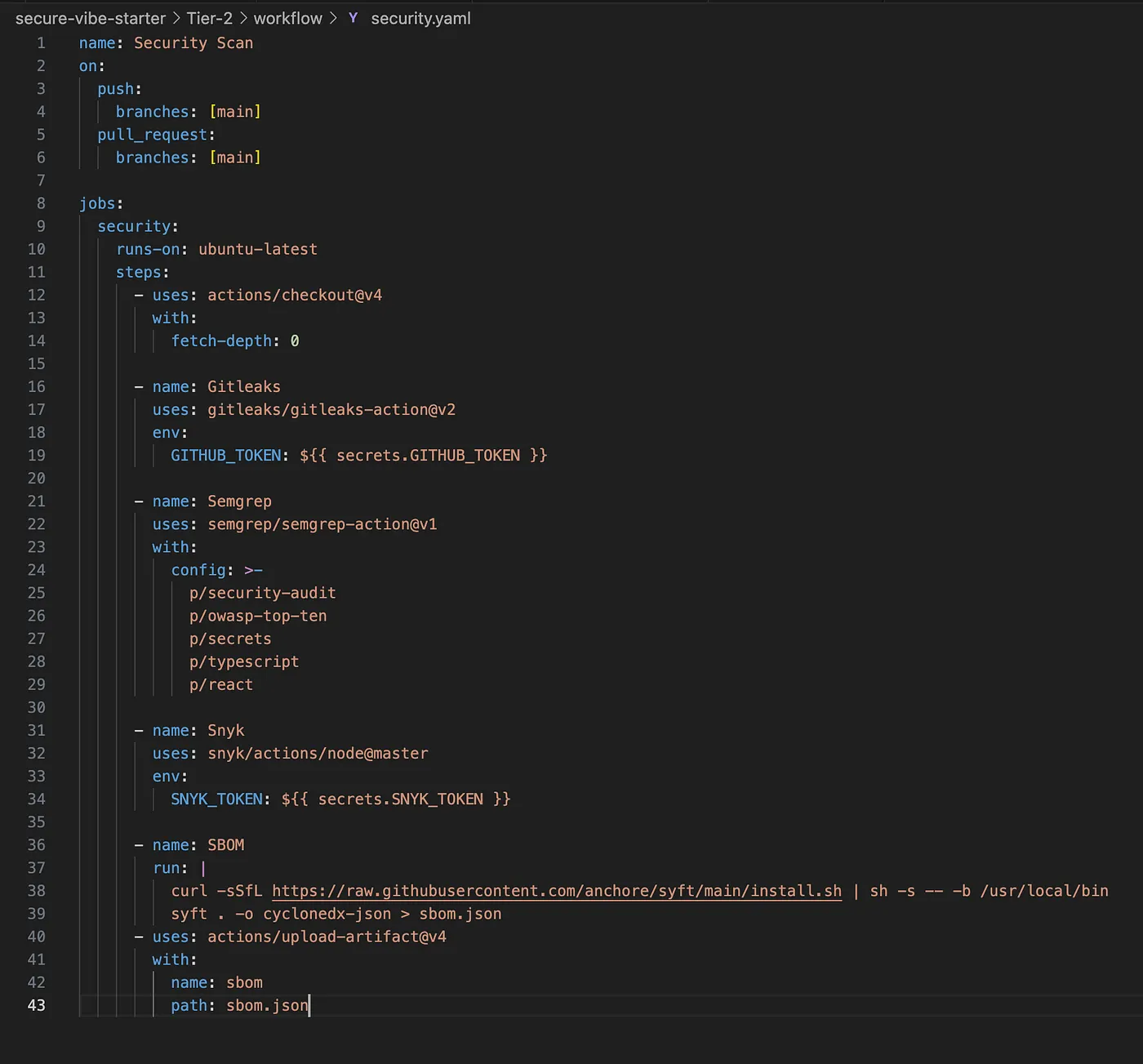Click 'snyk/actions/node@master' text
1143x1064 pixels.
click(x=318, y=753)
